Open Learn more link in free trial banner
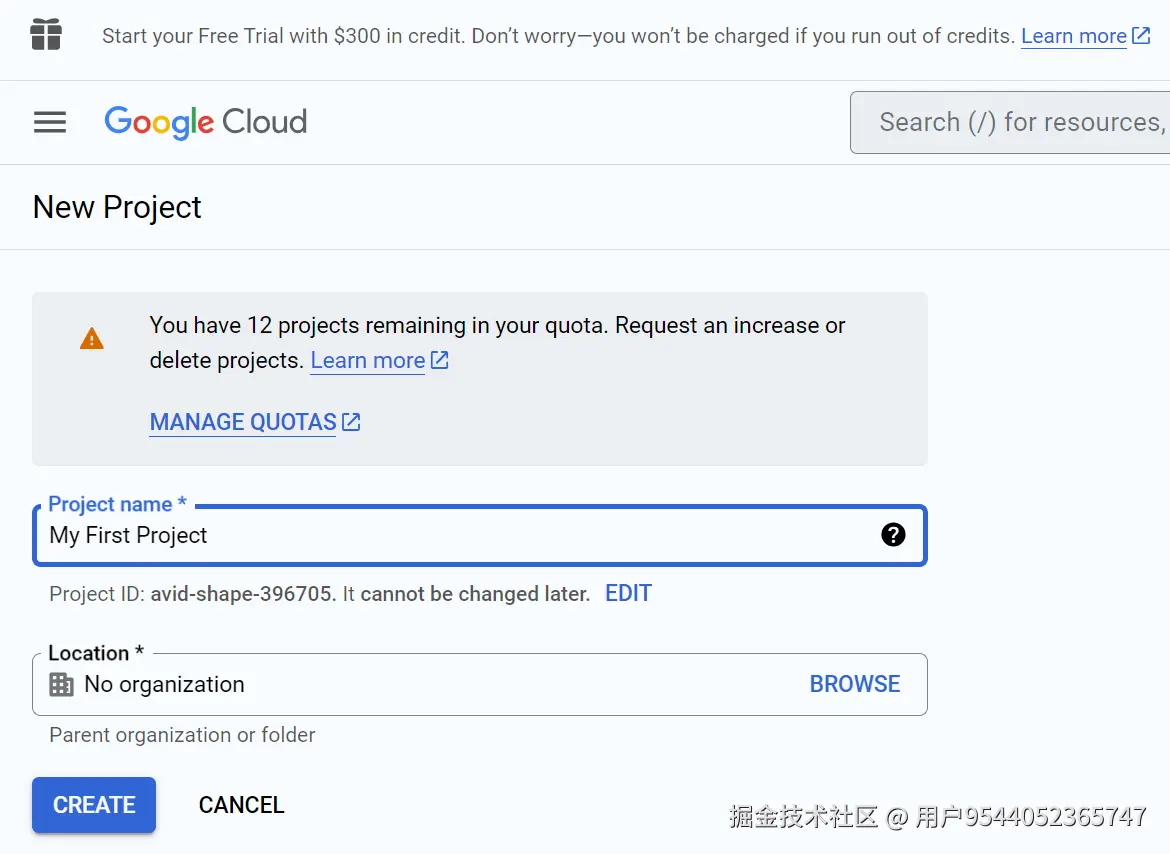 [x=1073, y=36]
